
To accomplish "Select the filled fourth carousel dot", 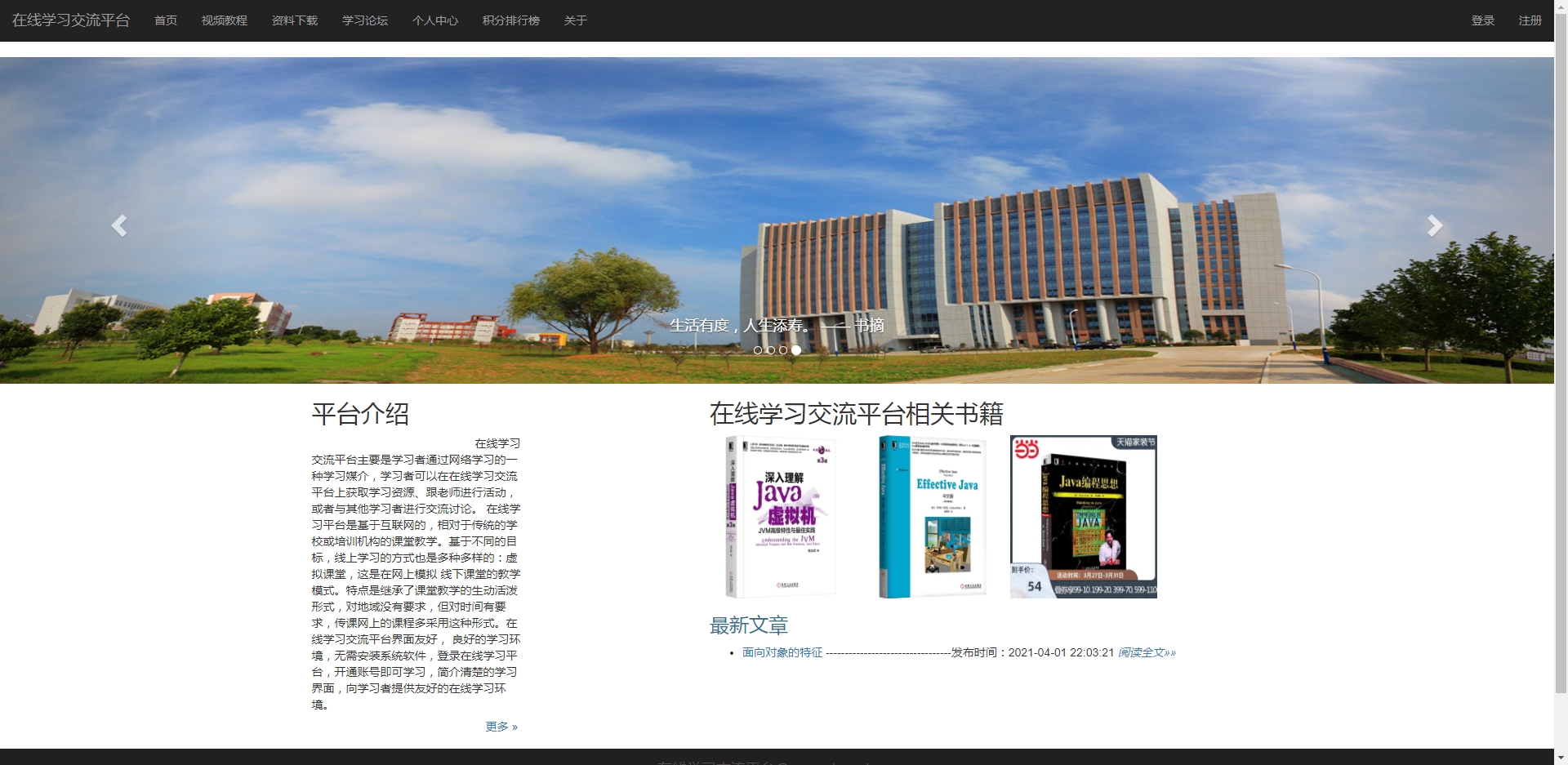I will (798, 349).
